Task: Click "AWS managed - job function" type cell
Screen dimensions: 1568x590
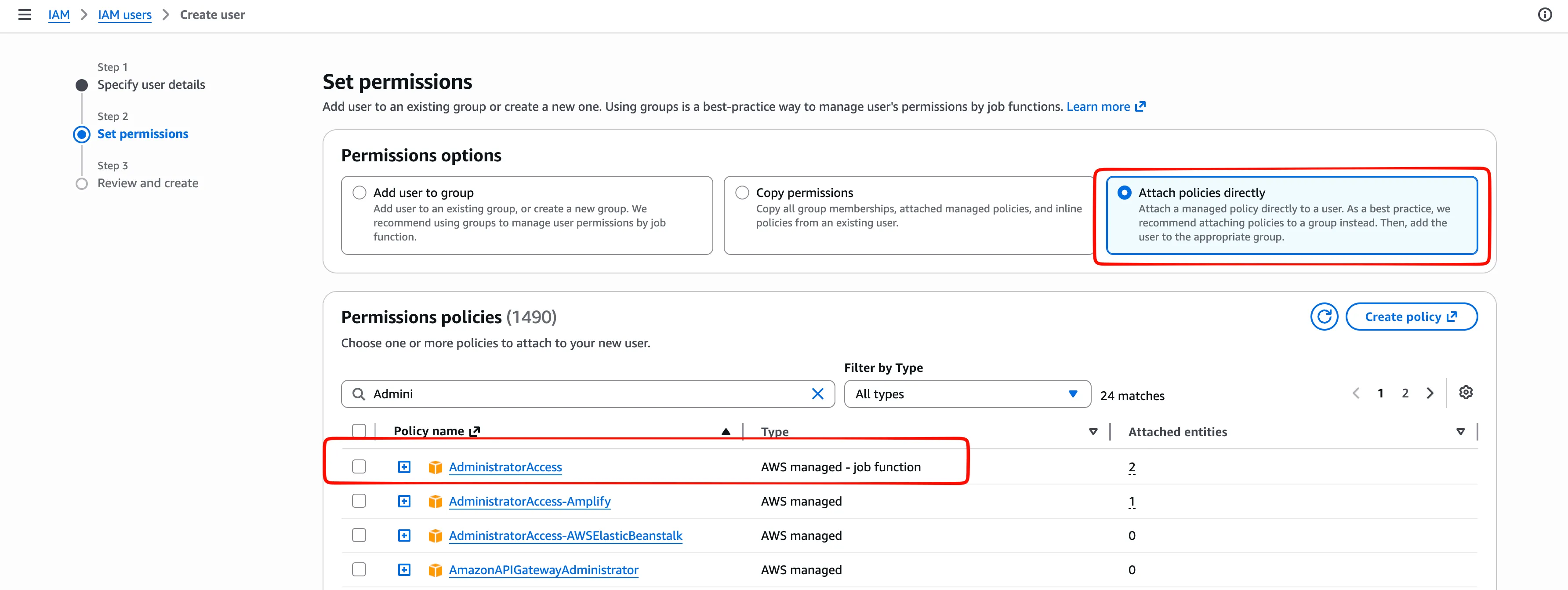Action: (x=841, y=467)
